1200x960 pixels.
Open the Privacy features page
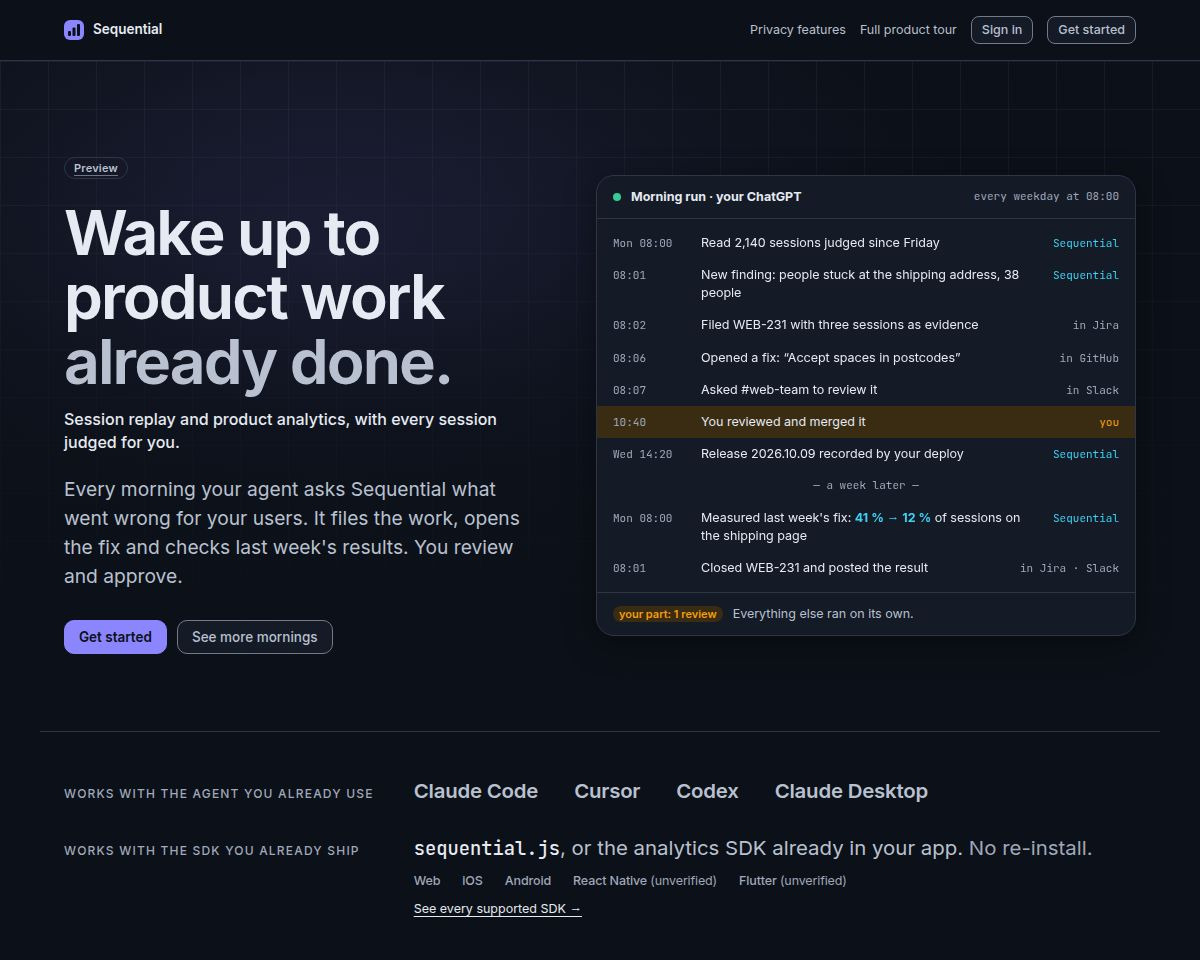click(x=798, y=30)
